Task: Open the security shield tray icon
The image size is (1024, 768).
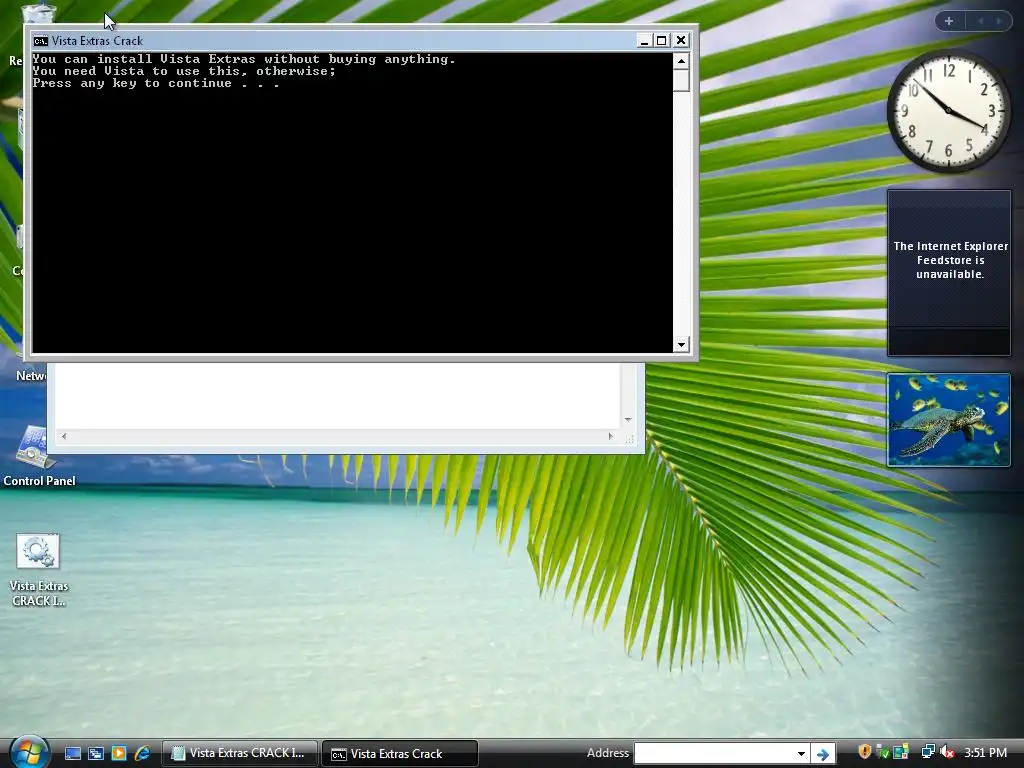Action: click(864, 752)
